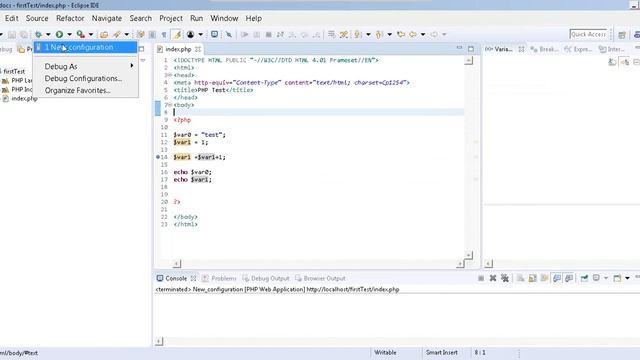The image size is (640, 360).
Task: Click the Resume debug icon
Action: coord(244,35)
